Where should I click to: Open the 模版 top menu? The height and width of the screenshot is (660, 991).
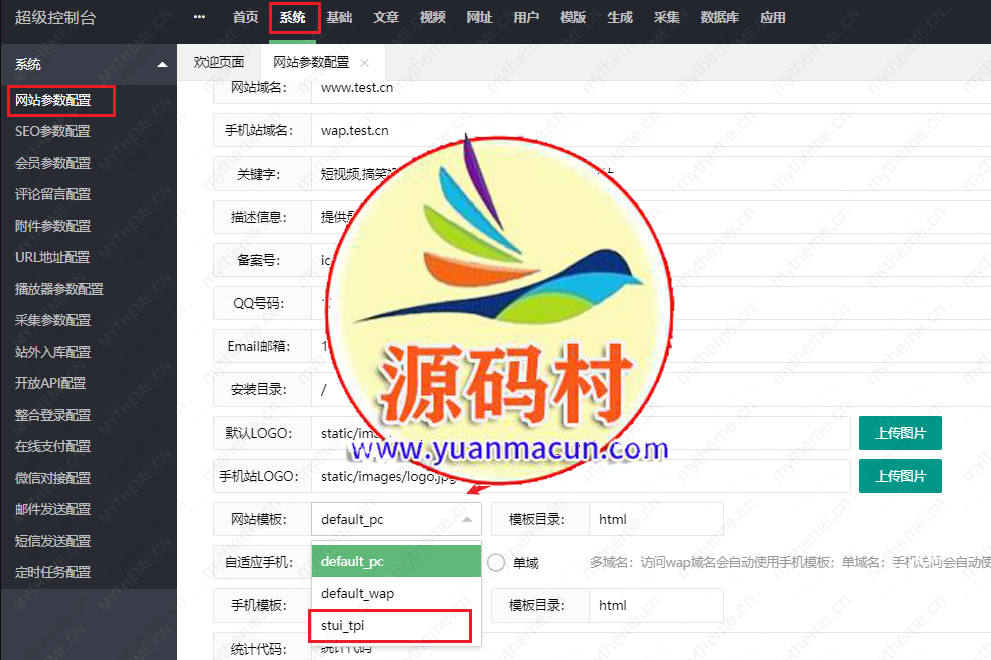572,16
